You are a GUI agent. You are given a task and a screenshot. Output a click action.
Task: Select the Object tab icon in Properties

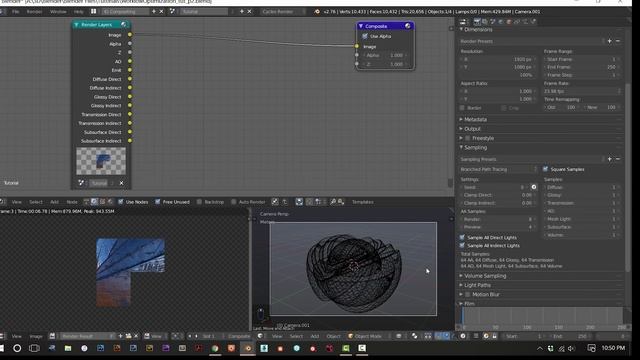click(x=509, y=21)
